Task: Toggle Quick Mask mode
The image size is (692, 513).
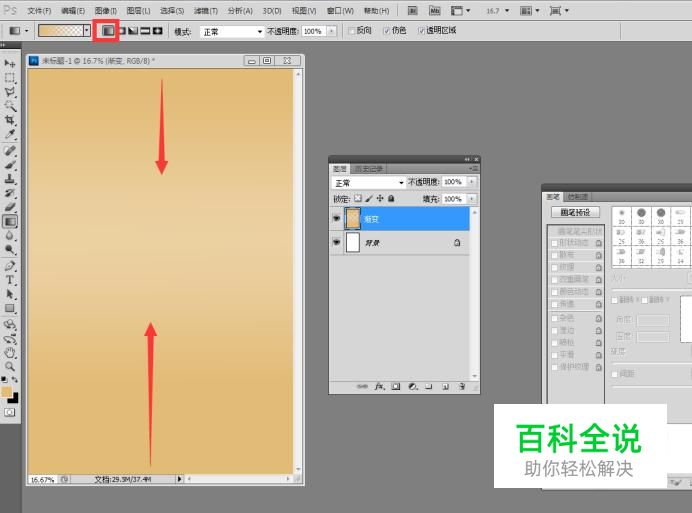Action: [9, 412]
